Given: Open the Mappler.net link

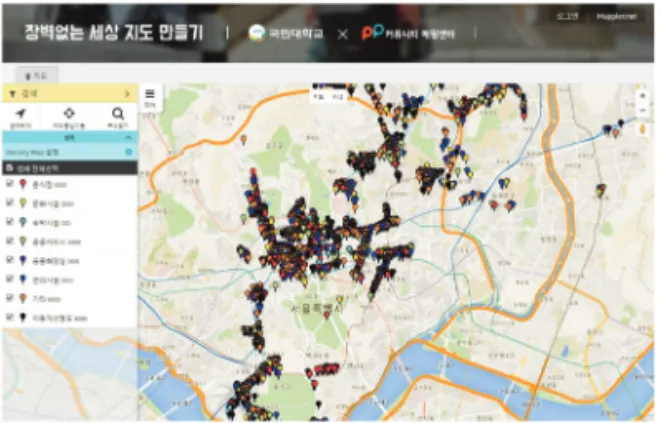Looking at the screenshot, I should tap(616, 16).
